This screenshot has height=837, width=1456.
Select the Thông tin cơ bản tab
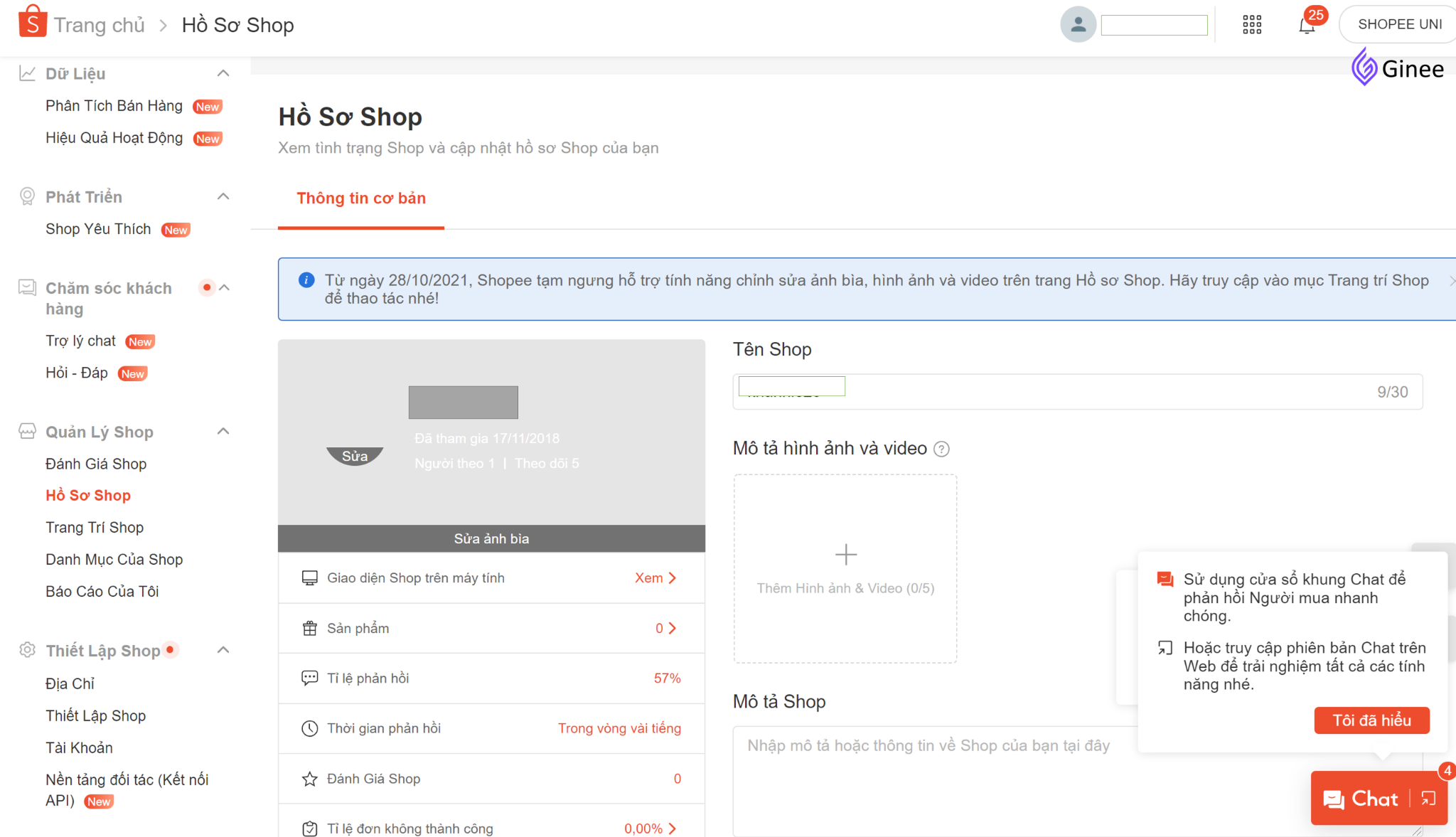coord(361,198)
